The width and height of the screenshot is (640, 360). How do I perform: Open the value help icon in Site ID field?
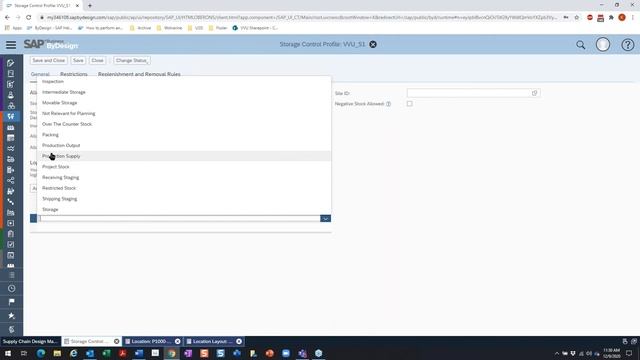coord(534,93)
